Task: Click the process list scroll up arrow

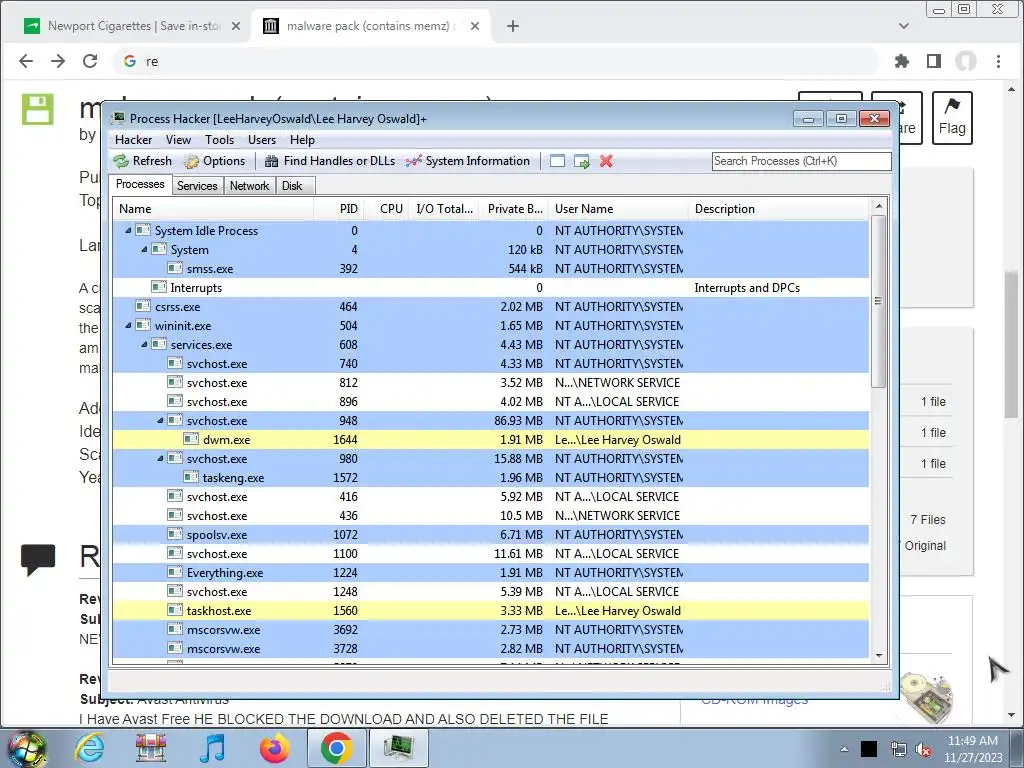Action: point(878,206)
